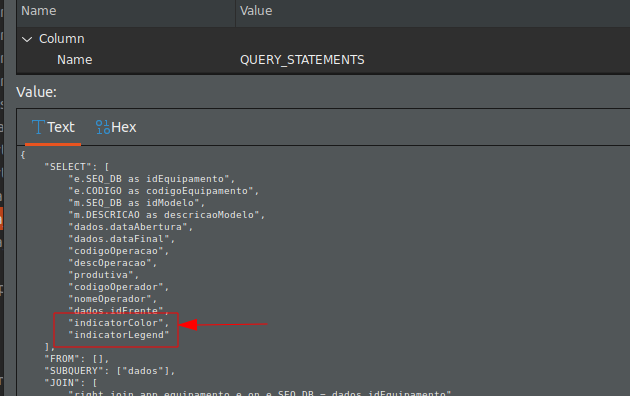Screen dimensions: 630x396
Task: Select the Column tree row label
Action: [62, 39]
